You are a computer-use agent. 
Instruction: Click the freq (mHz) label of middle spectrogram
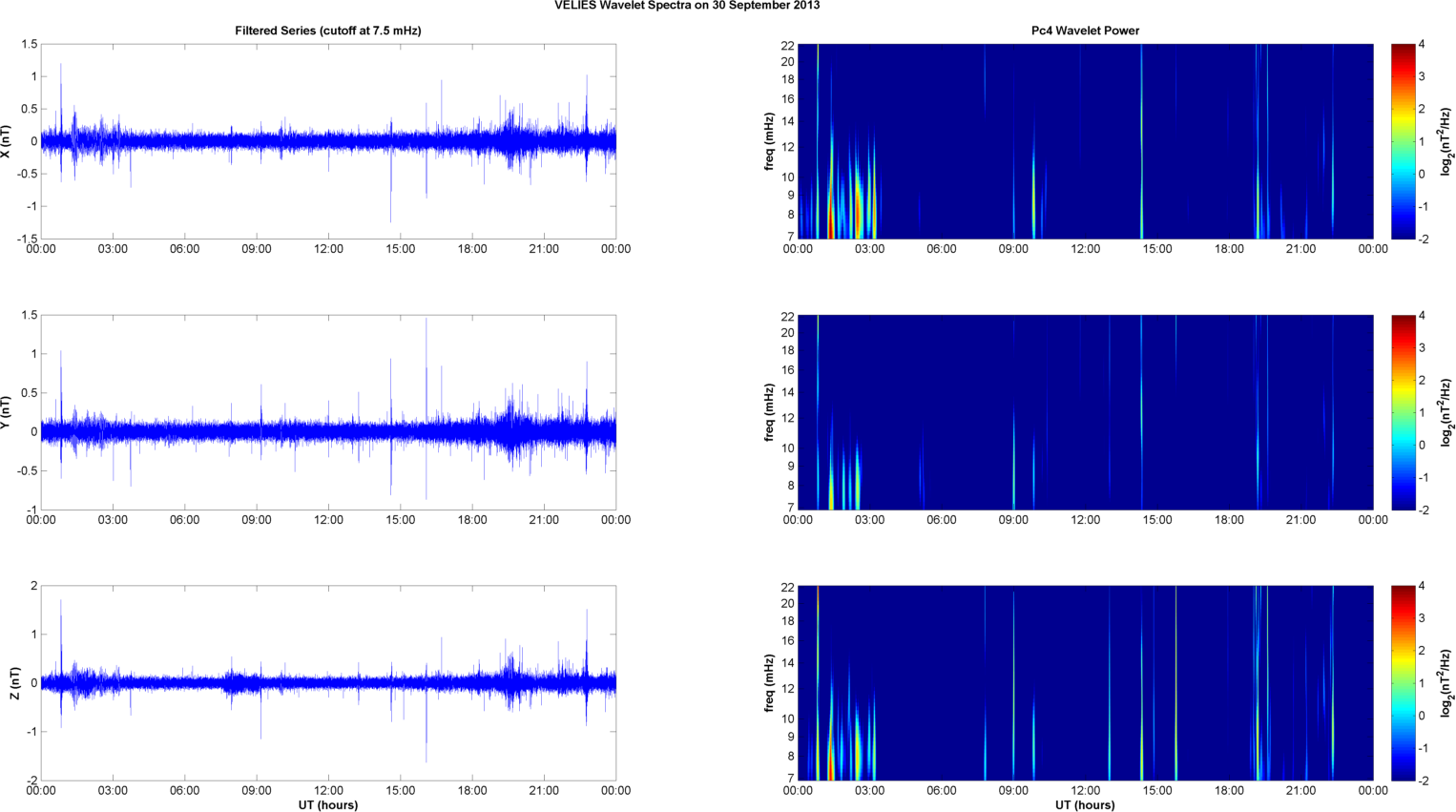pyautogui.click(x=769, y=412)
